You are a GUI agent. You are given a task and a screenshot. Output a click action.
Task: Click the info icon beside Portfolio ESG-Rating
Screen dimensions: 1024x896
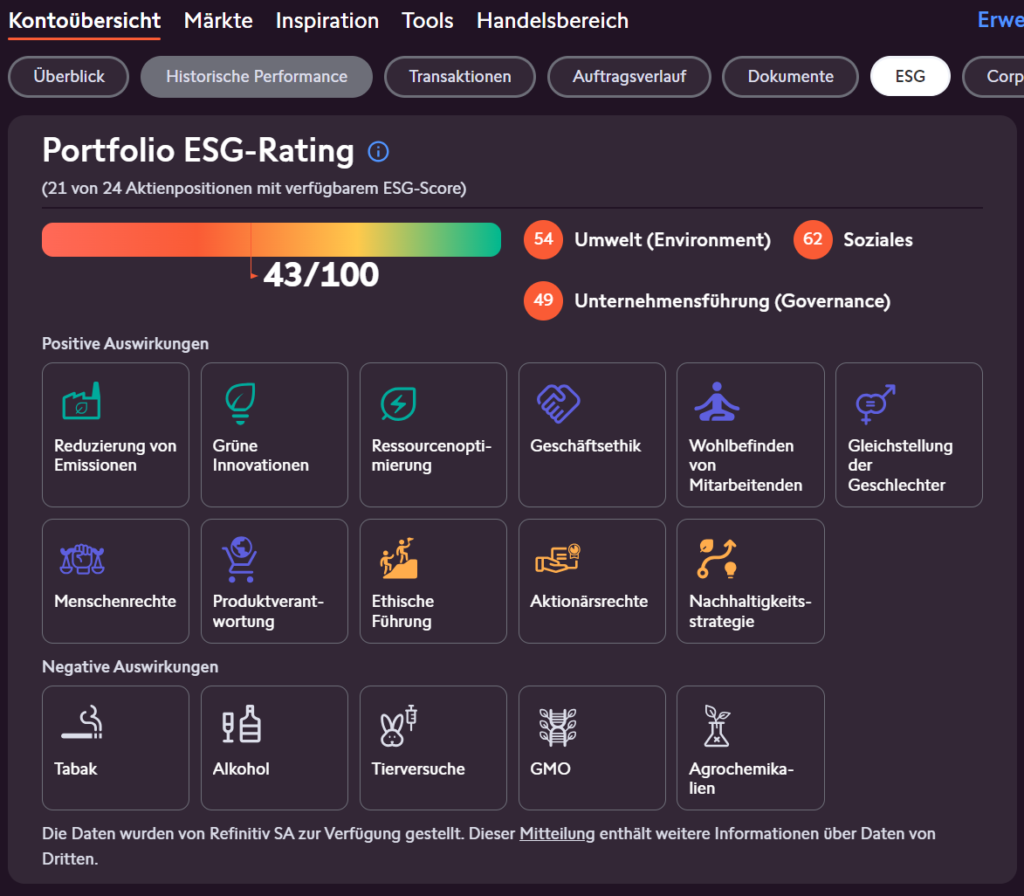(x=378, y=152)
